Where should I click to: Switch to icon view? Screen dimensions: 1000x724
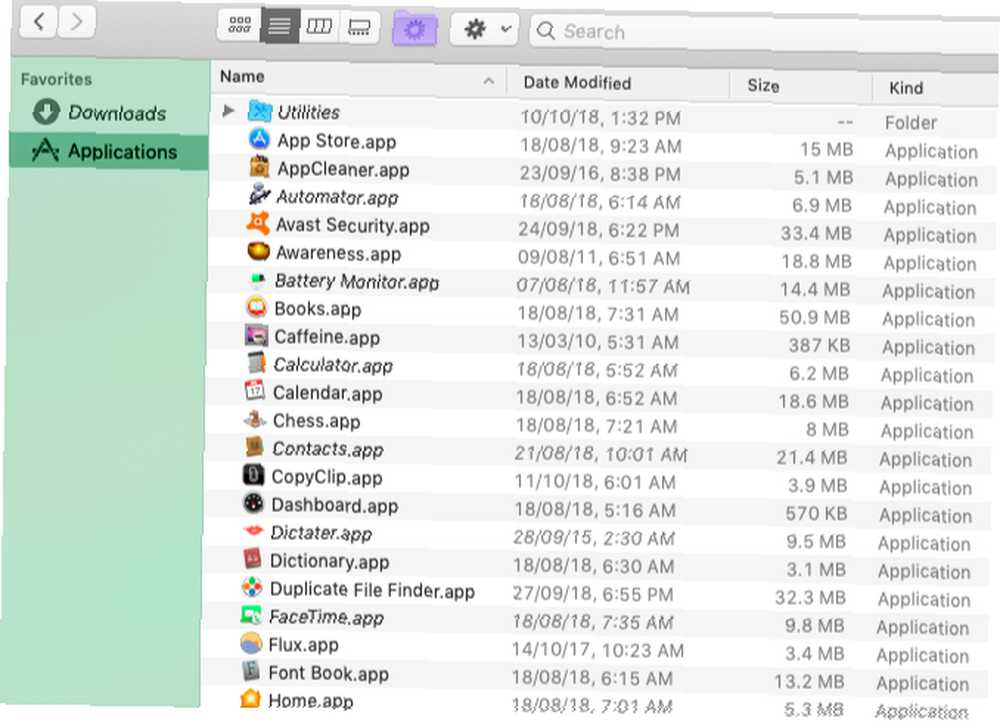point(239,26)
